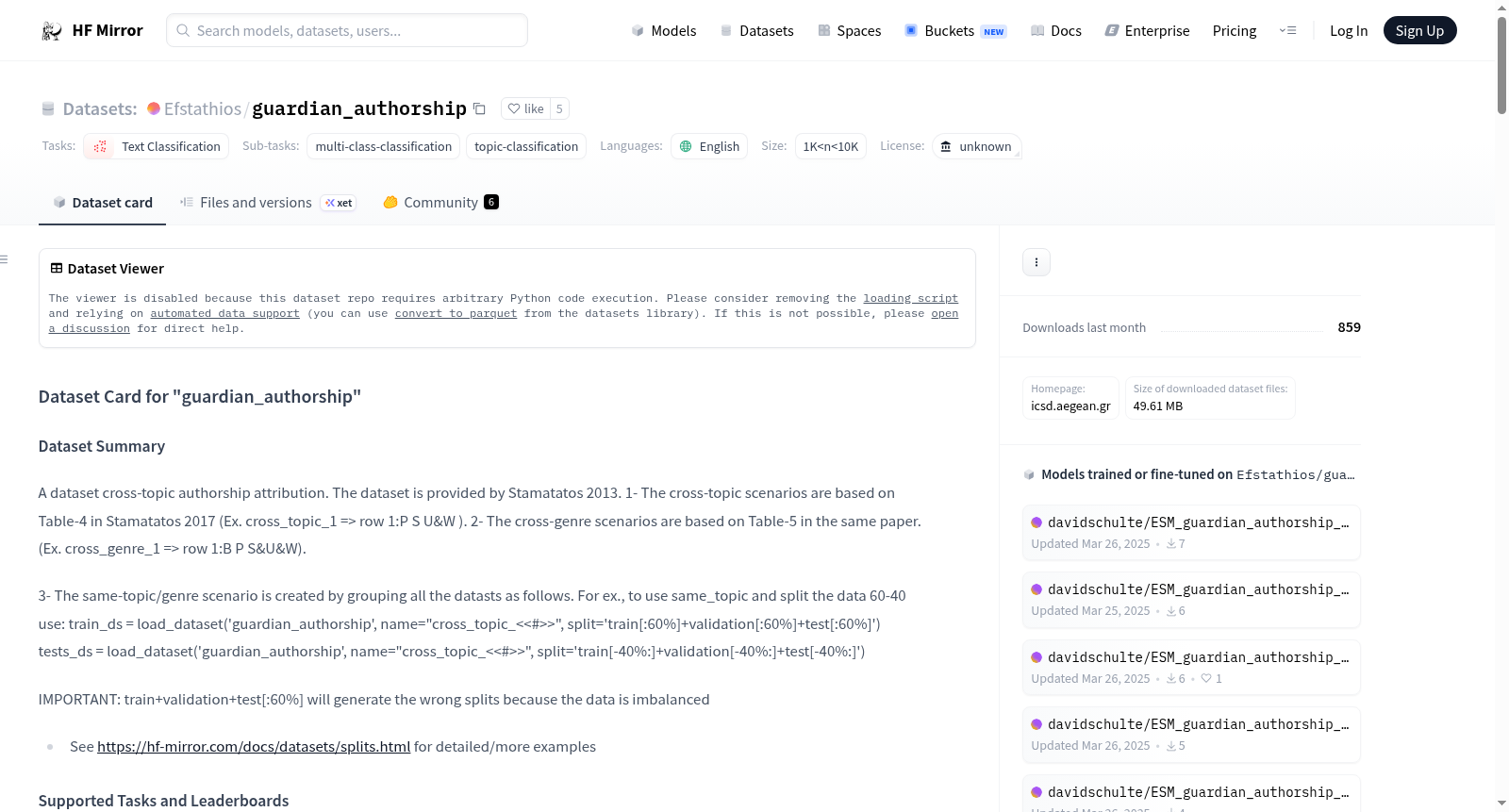Open the table of contents sidebar toggle

pyautogui.click(x=4, y=259)
